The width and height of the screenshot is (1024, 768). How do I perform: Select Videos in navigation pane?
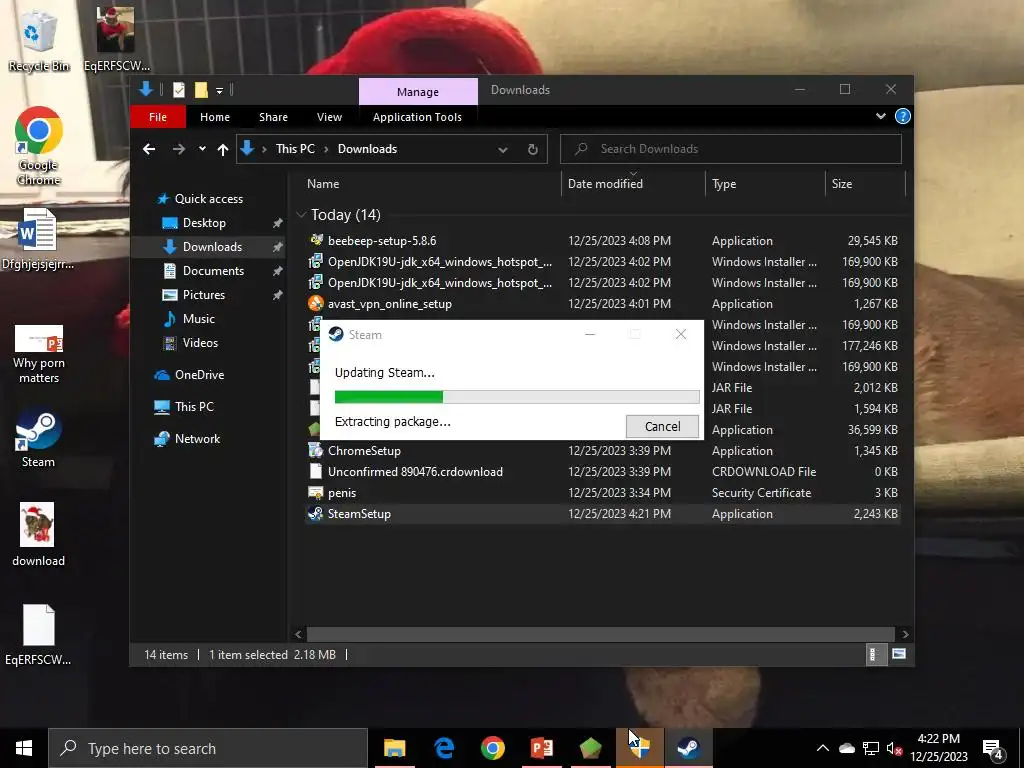tap(200, 343)
